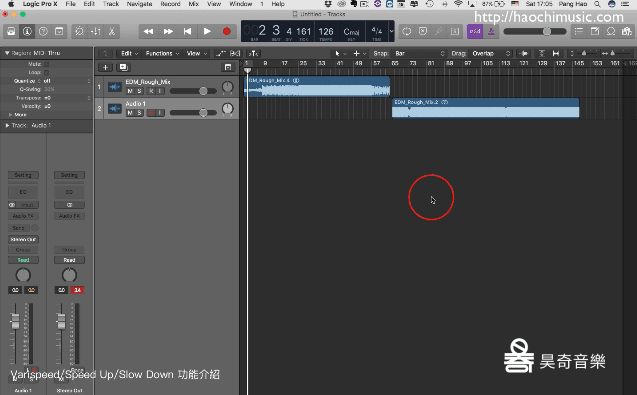Viewport: 637px width, 395px height.
Task: Toggle the Mute checkbox in Region inspector
Action: tap(46, 64)
